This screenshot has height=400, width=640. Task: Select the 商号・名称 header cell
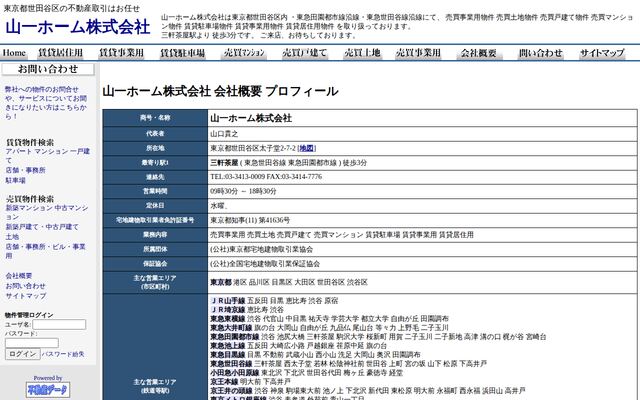tap(155, 118)
